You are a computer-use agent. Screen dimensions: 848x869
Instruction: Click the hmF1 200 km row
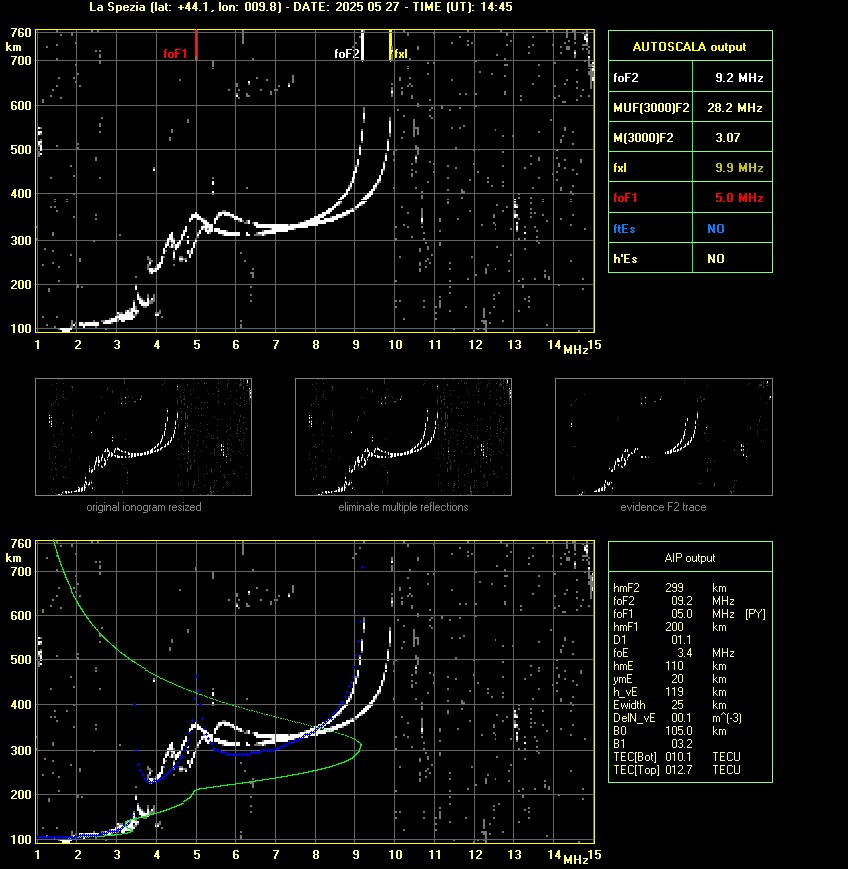point(670,627)
